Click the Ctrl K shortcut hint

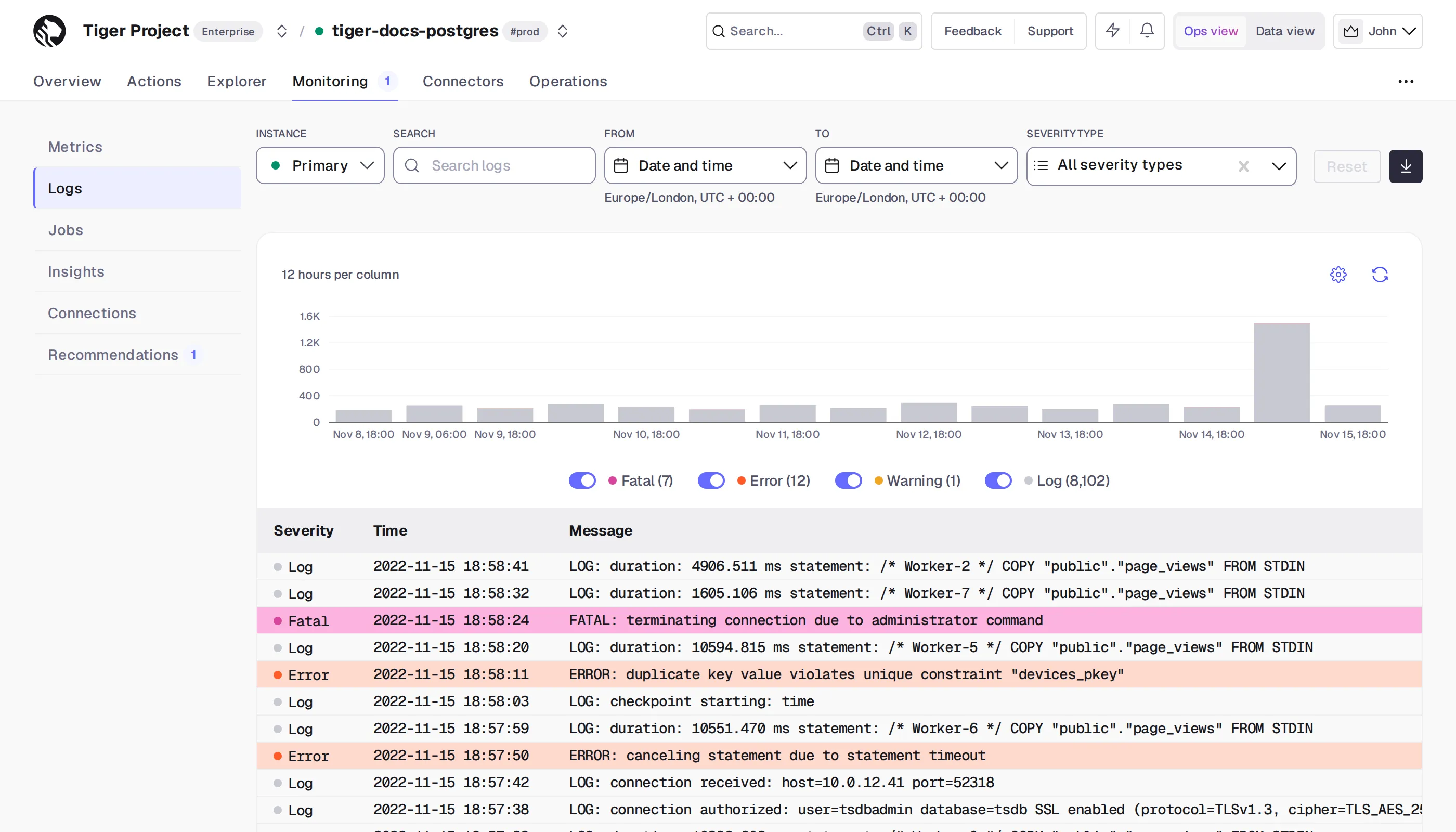click(890, 31)
